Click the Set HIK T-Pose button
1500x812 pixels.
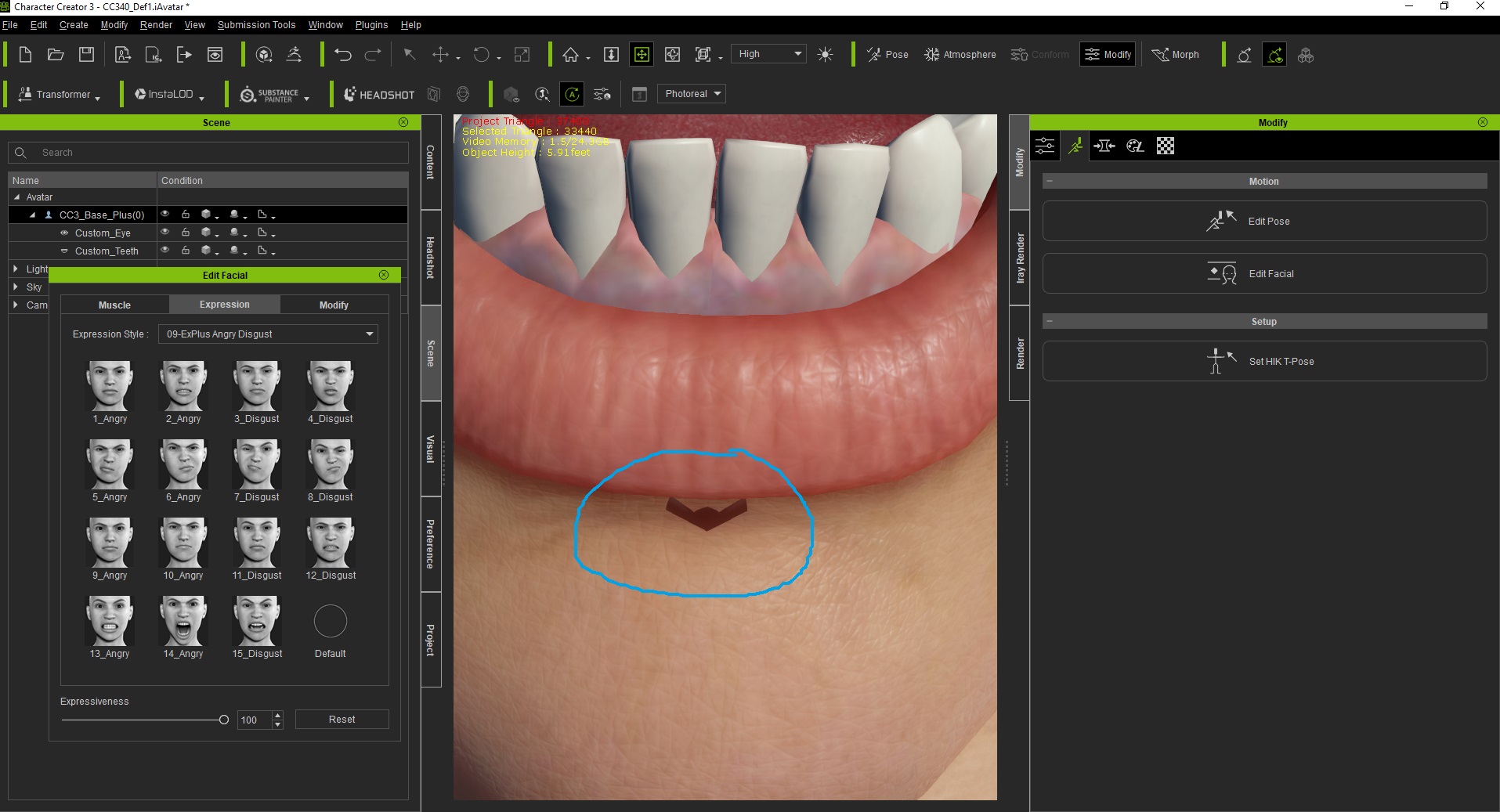(x=1264, y=361)
